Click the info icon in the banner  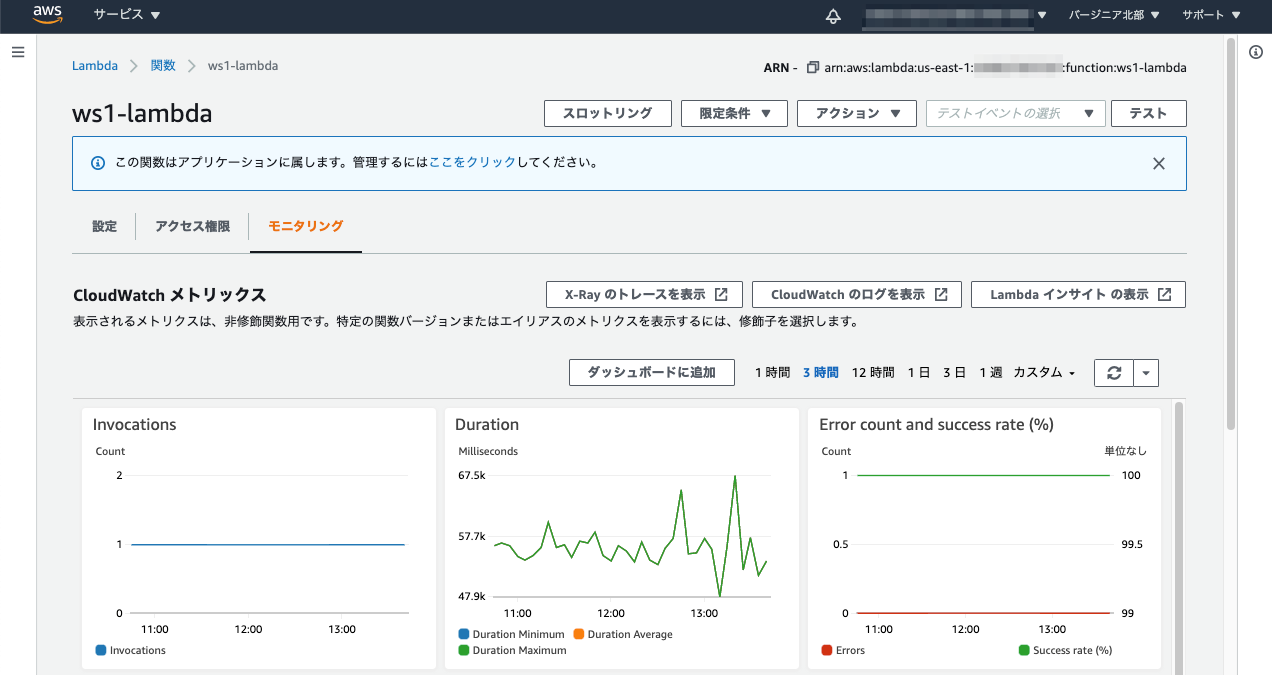coord(98,163)
